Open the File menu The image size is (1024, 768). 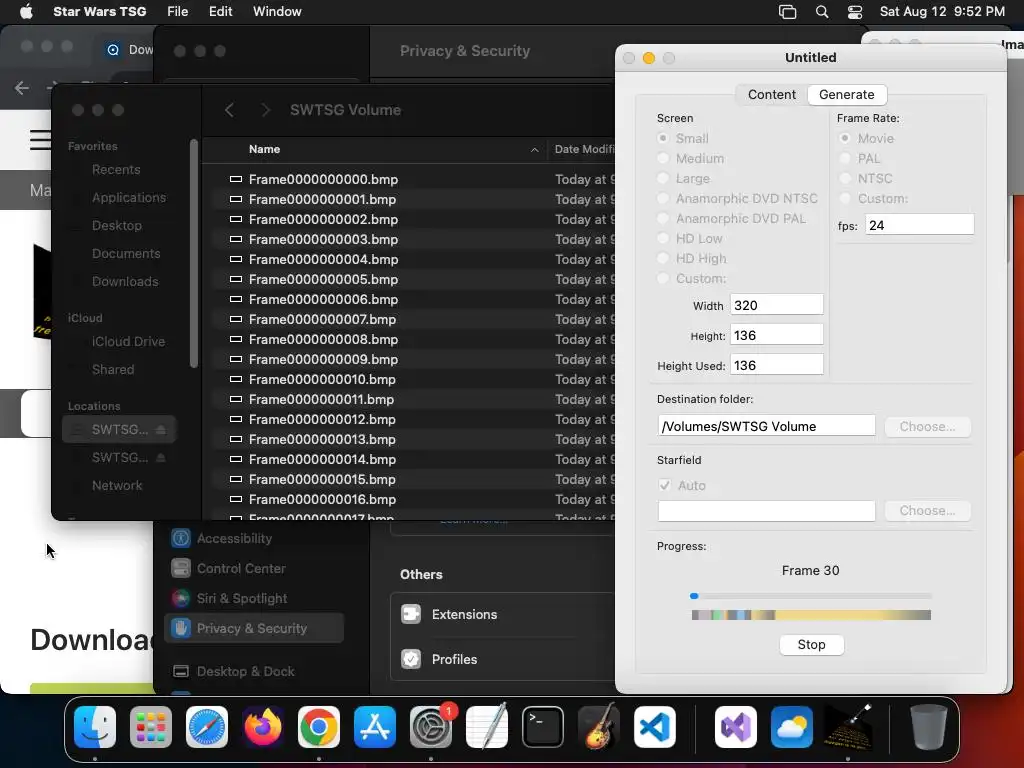click(x=178, y=12)
